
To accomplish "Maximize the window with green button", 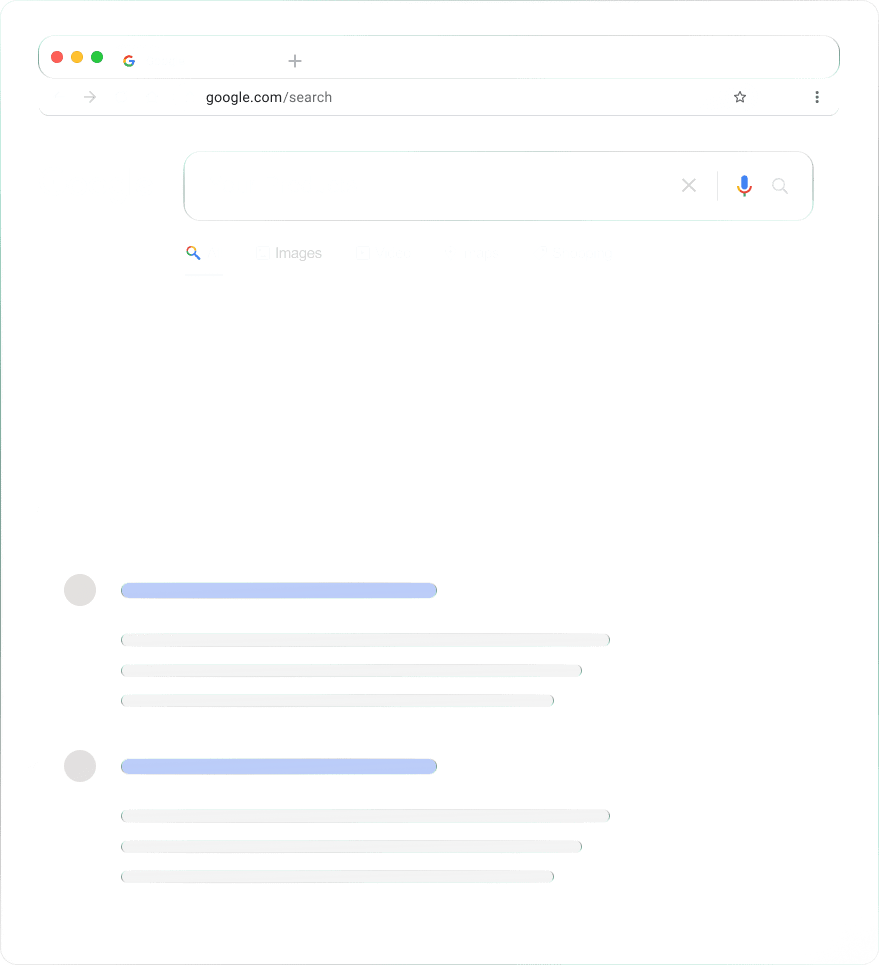I will [97, 57].
